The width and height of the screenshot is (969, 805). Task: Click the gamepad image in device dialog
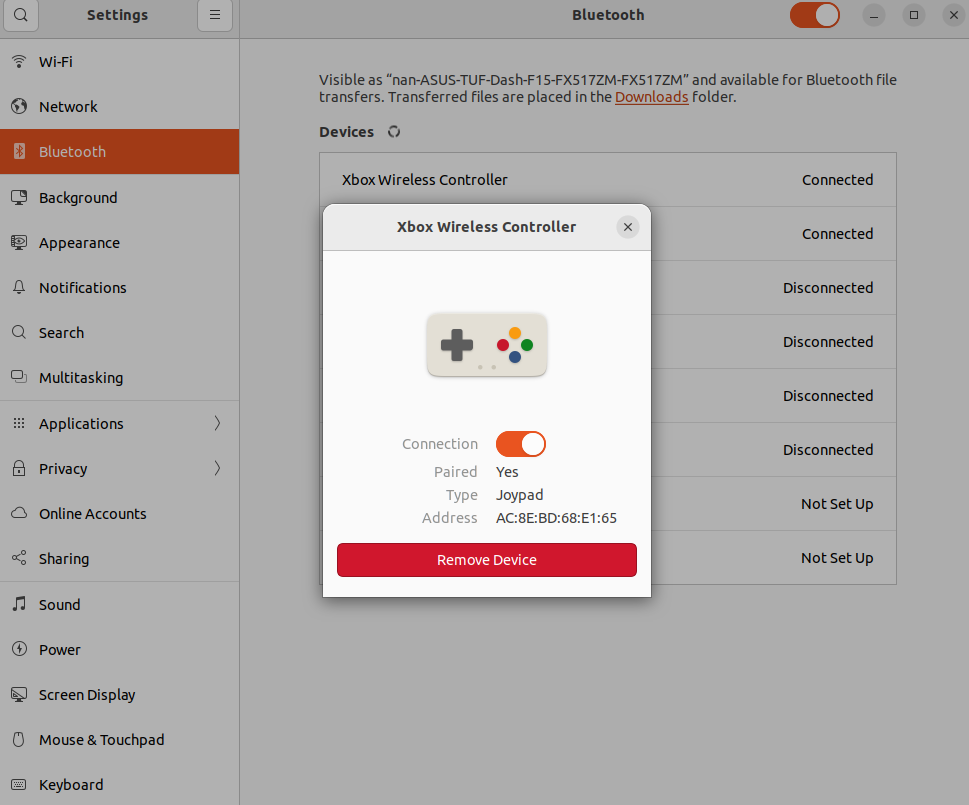coord(487,345)
